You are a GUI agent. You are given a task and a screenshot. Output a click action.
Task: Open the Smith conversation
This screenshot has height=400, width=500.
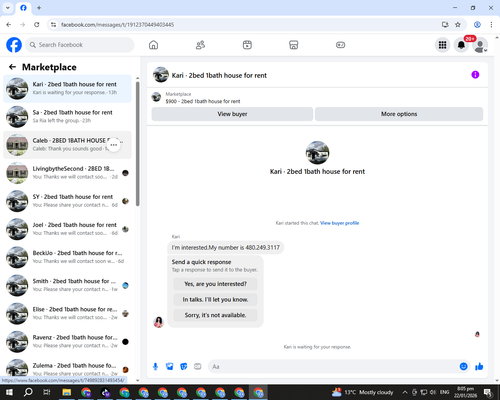[67, 285]
